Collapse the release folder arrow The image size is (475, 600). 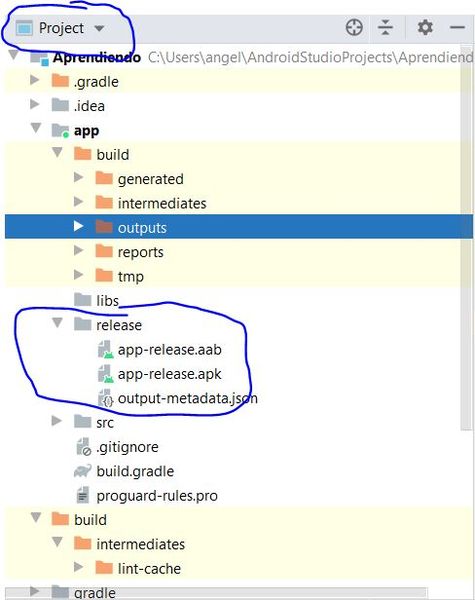57,323
